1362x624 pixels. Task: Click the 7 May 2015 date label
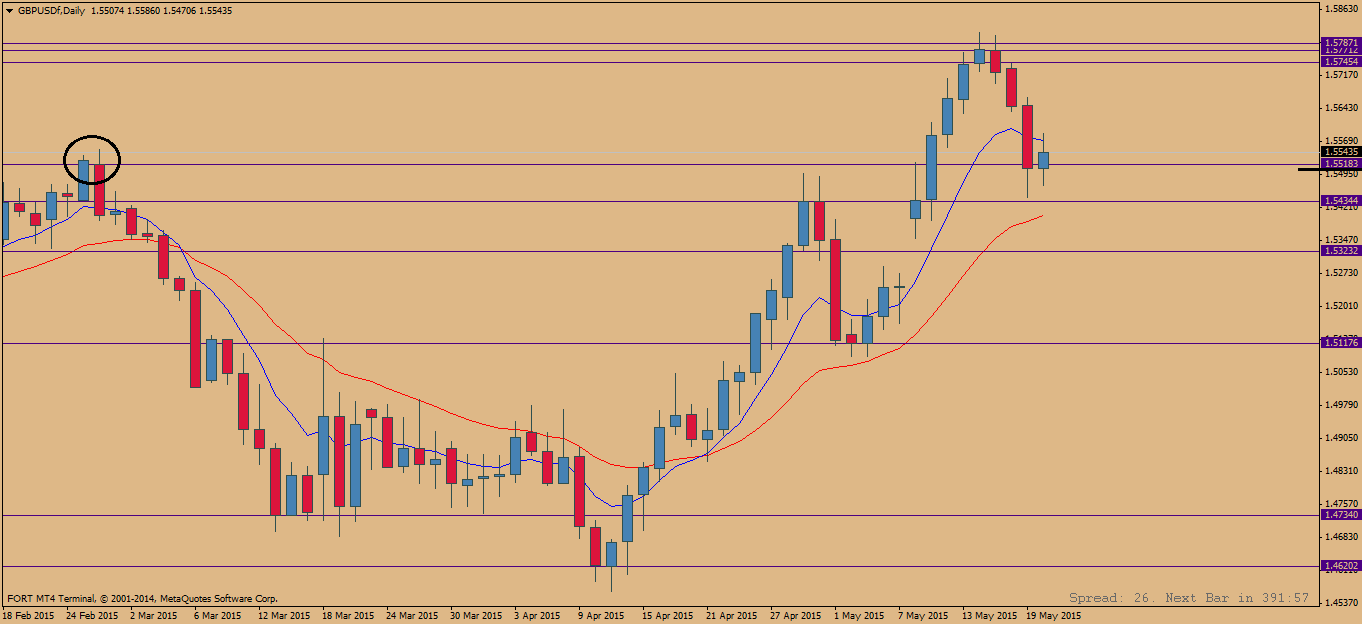click(x=923, y=616)
